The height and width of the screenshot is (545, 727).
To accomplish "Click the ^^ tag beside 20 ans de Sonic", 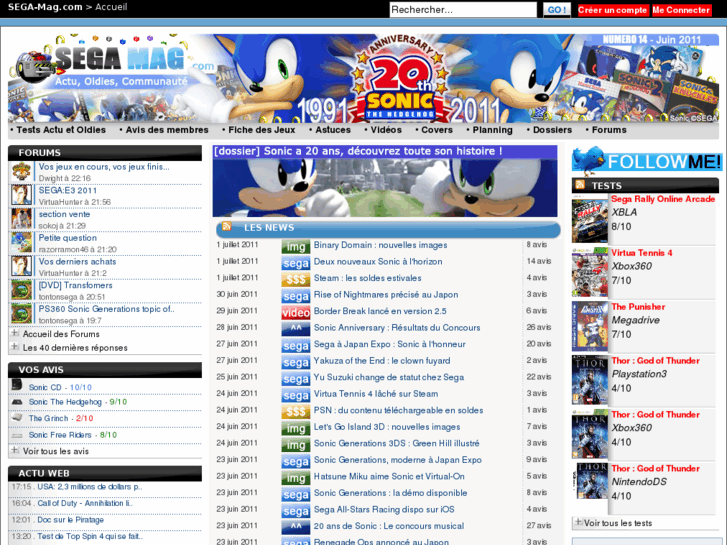I will 295,527.
